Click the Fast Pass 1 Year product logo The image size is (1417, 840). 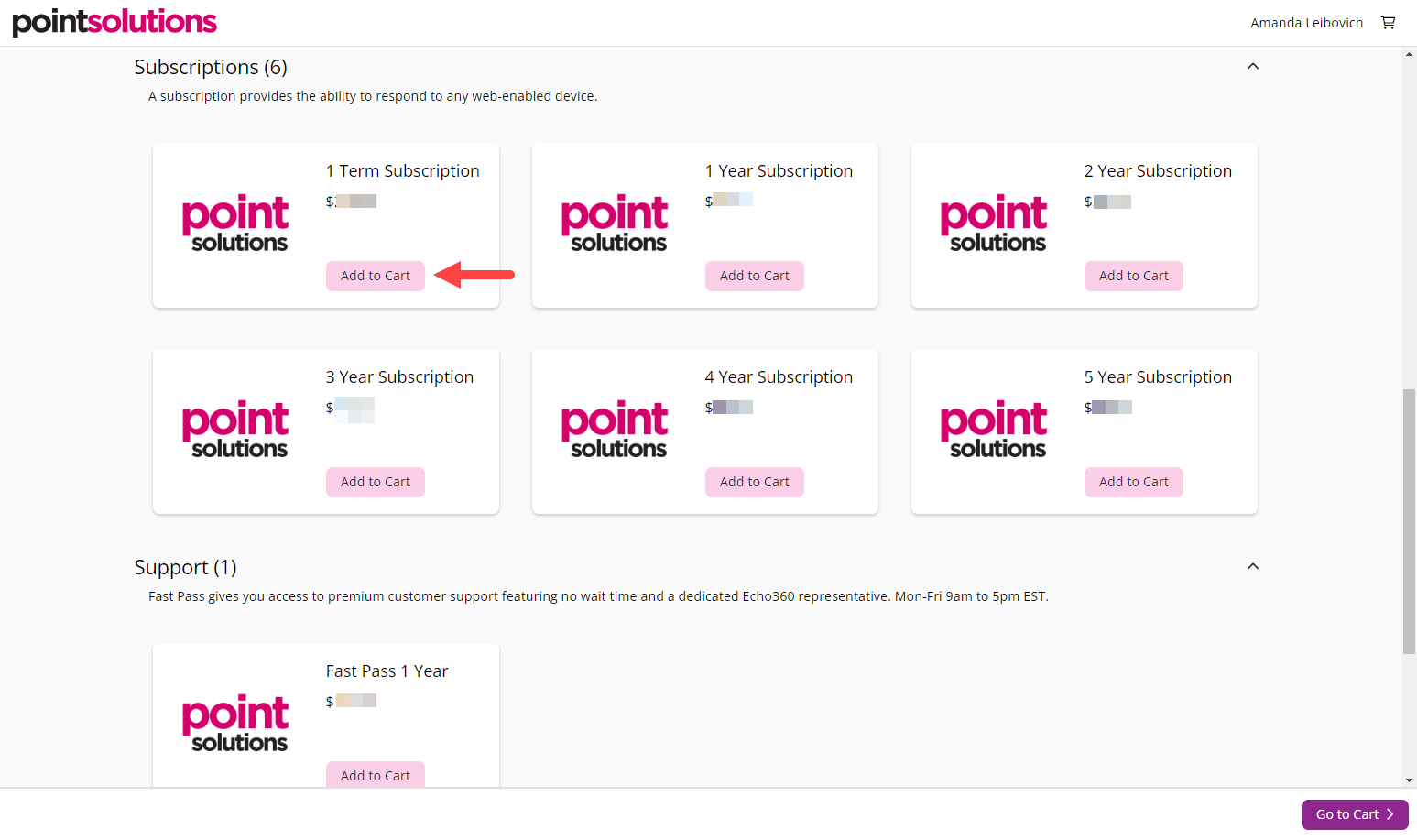[235, 724]
